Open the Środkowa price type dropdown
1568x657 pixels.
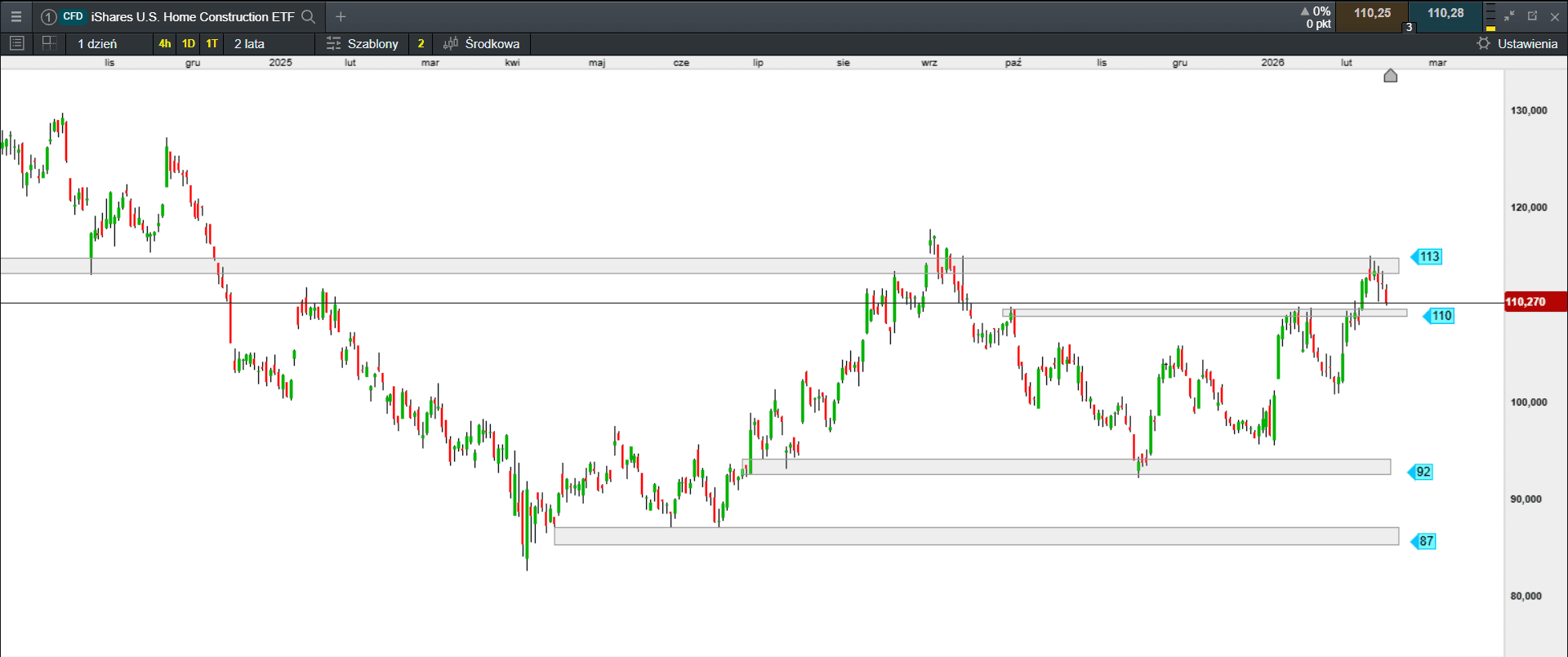click(482, 43)
